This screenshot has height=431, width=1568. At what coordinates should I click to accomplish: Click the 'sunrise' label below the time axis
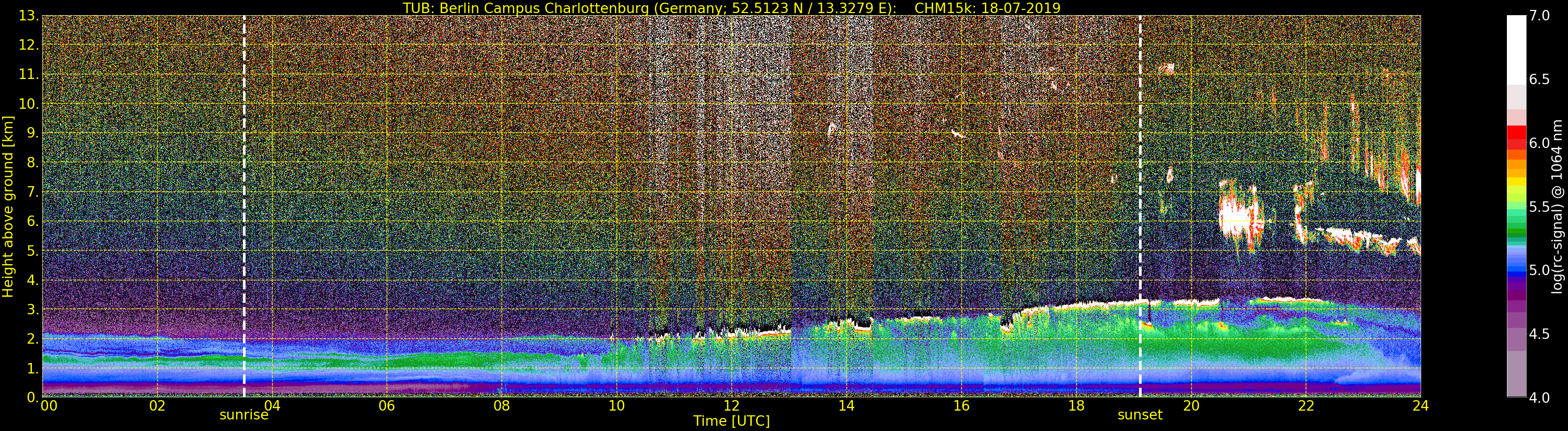244,415
